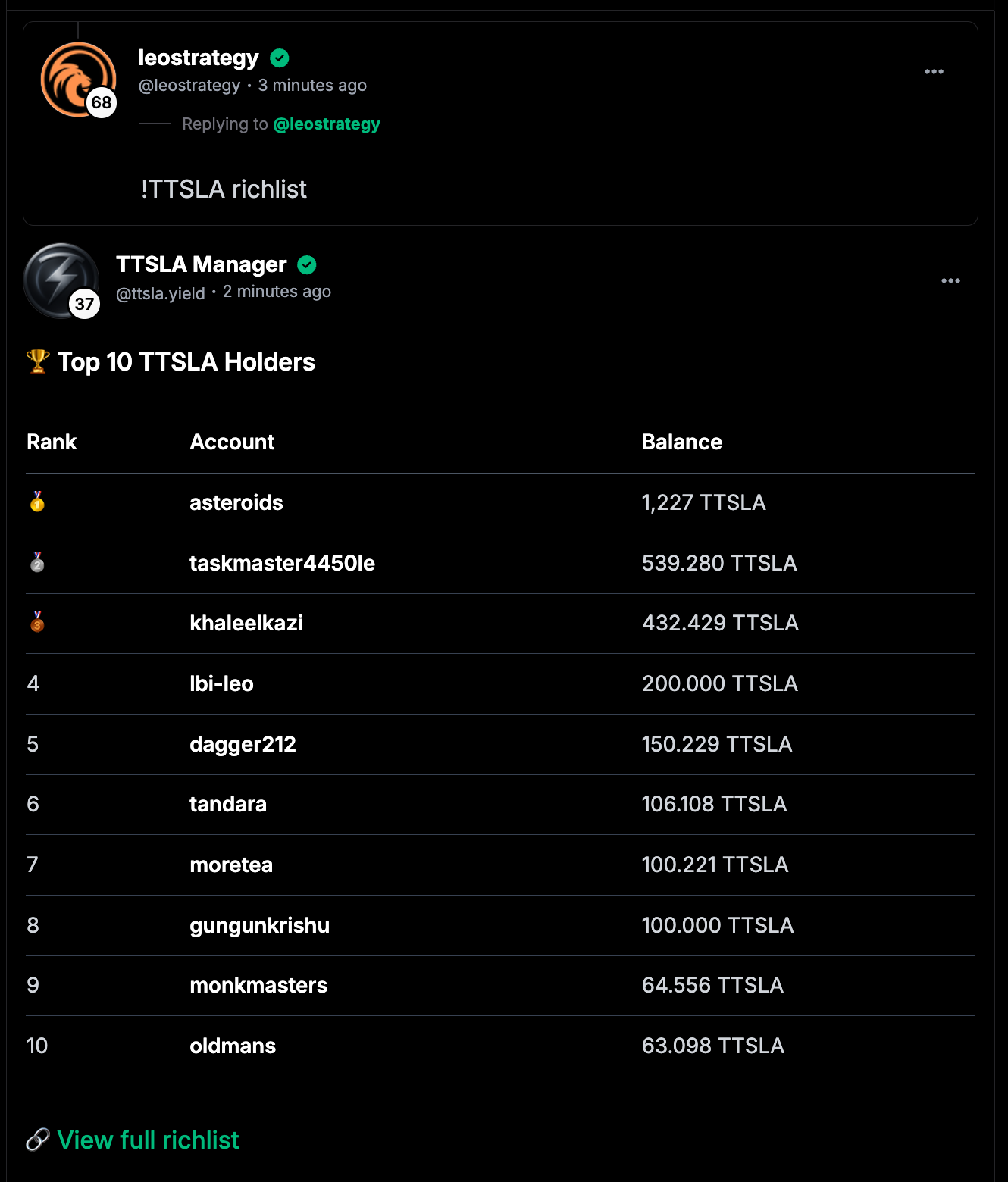Open the View full richlist link

[149, 1140]
